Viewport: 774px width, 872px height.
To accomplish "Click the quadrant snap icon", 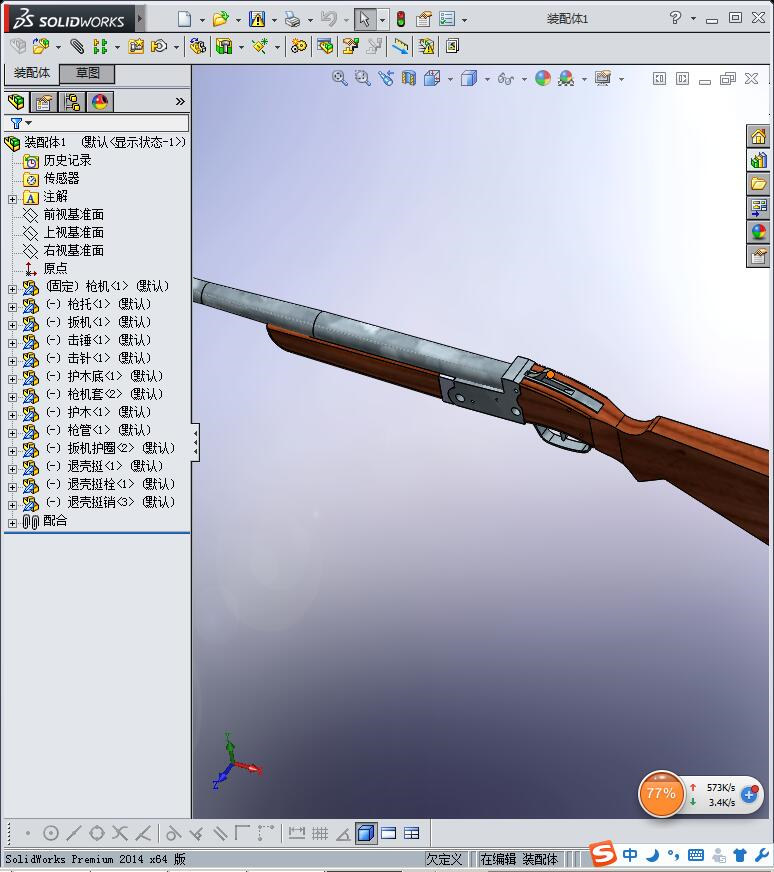I will [97, 833].
